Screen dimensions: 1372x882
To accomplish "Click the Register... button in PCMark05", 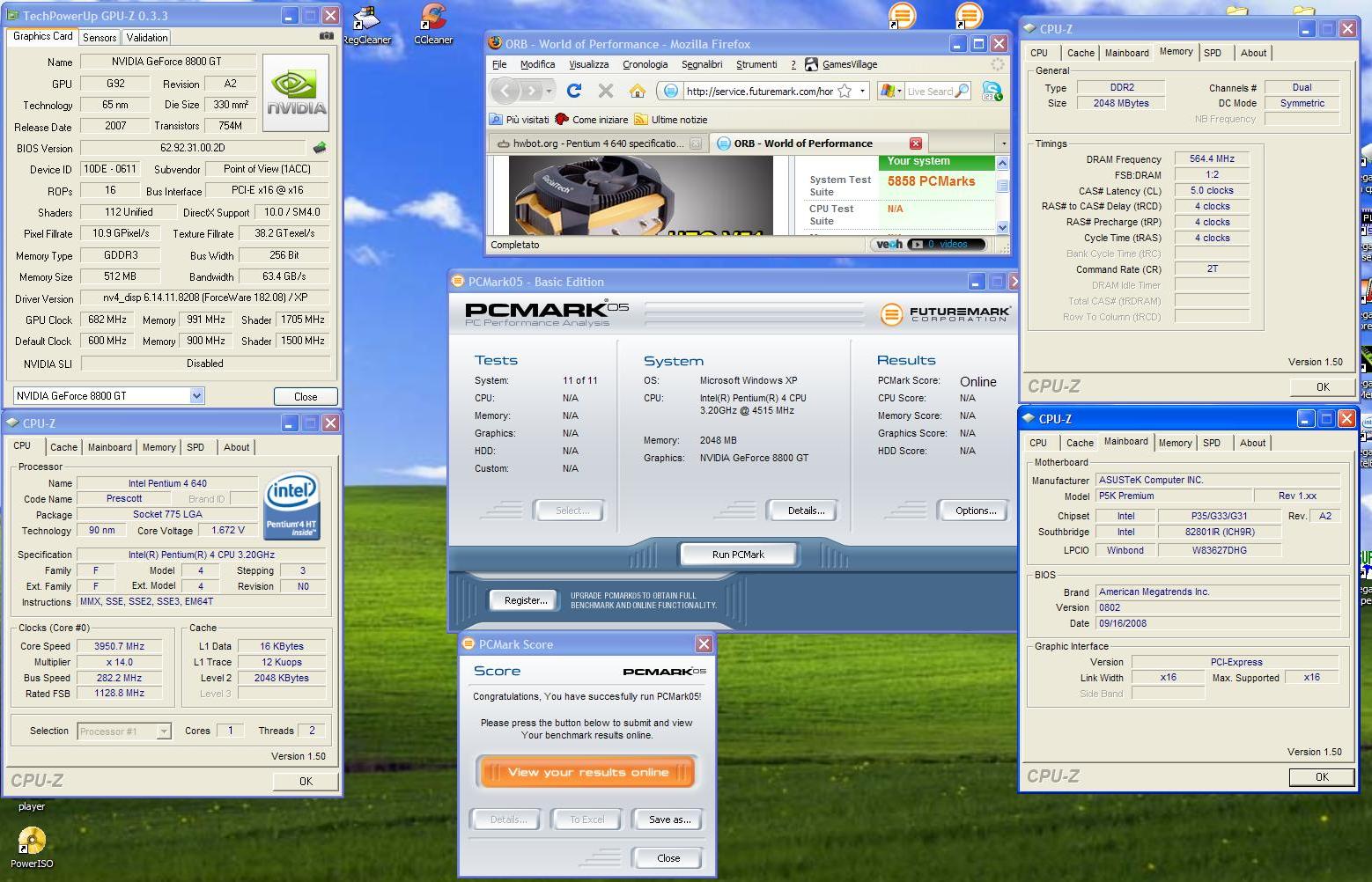I will [525, 600].
